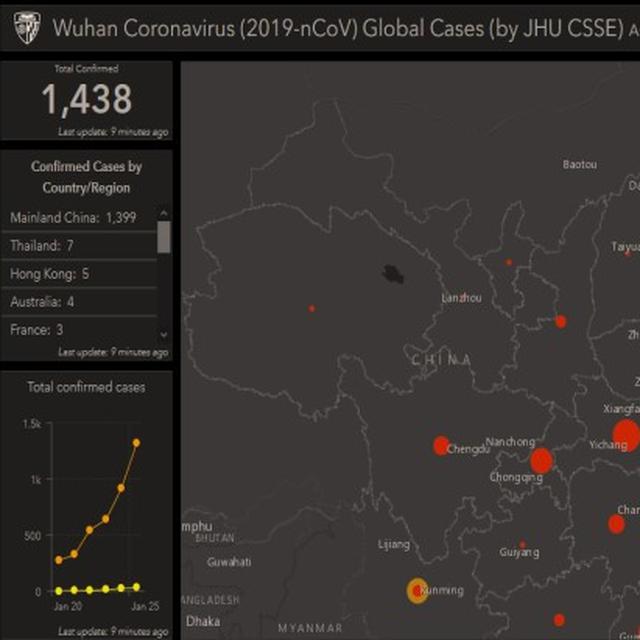Image resolution: width=640 pixels, height=640 pixels.
Task: Click the country list scrollbar thumb
Action: coord(164,237)
